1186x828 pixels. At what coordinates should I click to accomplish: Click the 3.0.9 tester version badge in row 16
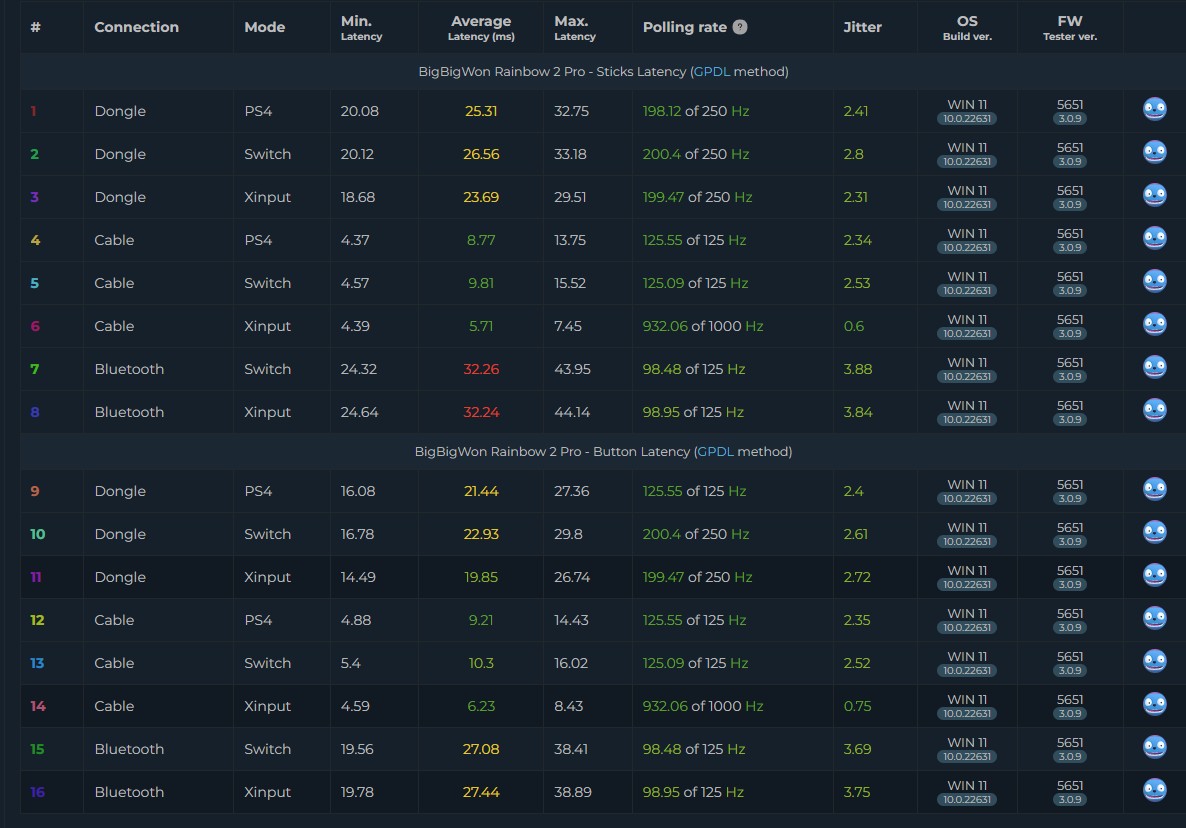tap(1070, 800)
